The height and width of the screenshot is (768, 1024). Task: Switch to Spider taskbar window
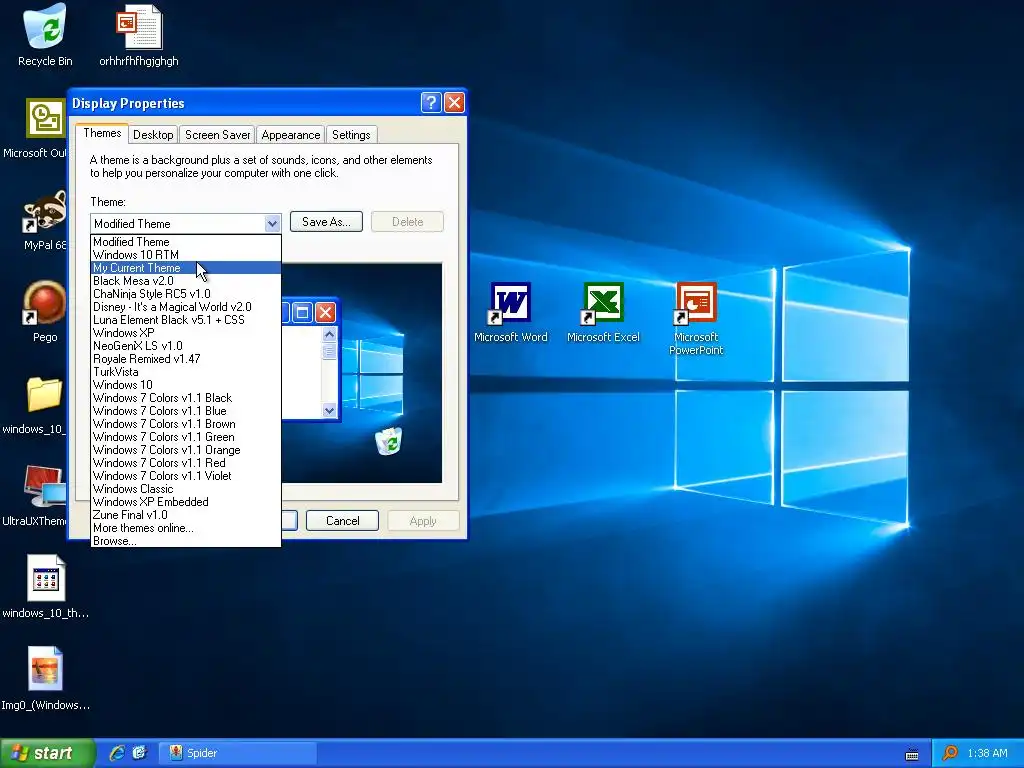[x=238, y=753]
